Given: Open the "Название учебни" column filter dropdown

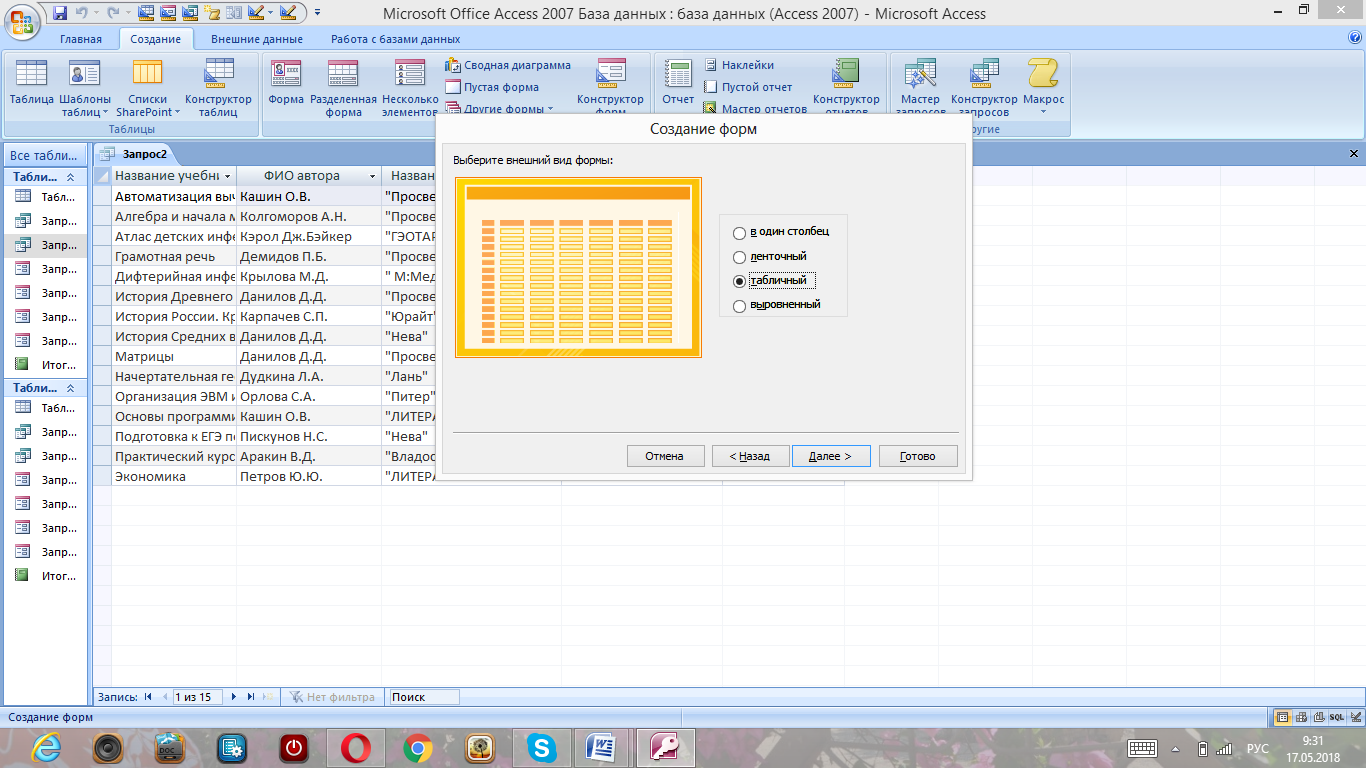Looking at the screenshot, I should point(228,176).
